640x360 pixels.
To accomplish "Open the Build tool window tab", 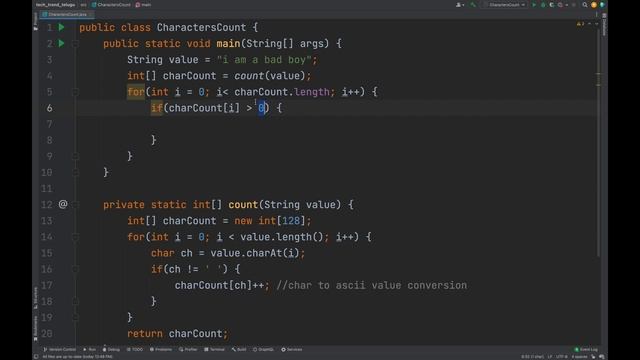I will coord(239,349).
